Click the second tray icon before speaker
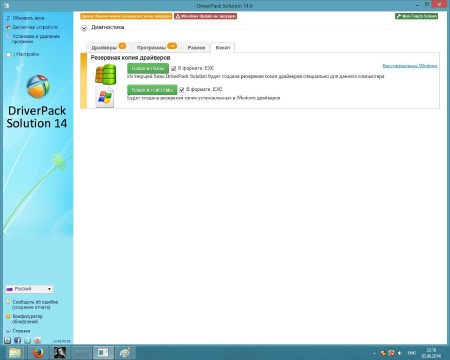This screenshot has height=360, width=450. (x=391, y=353)
